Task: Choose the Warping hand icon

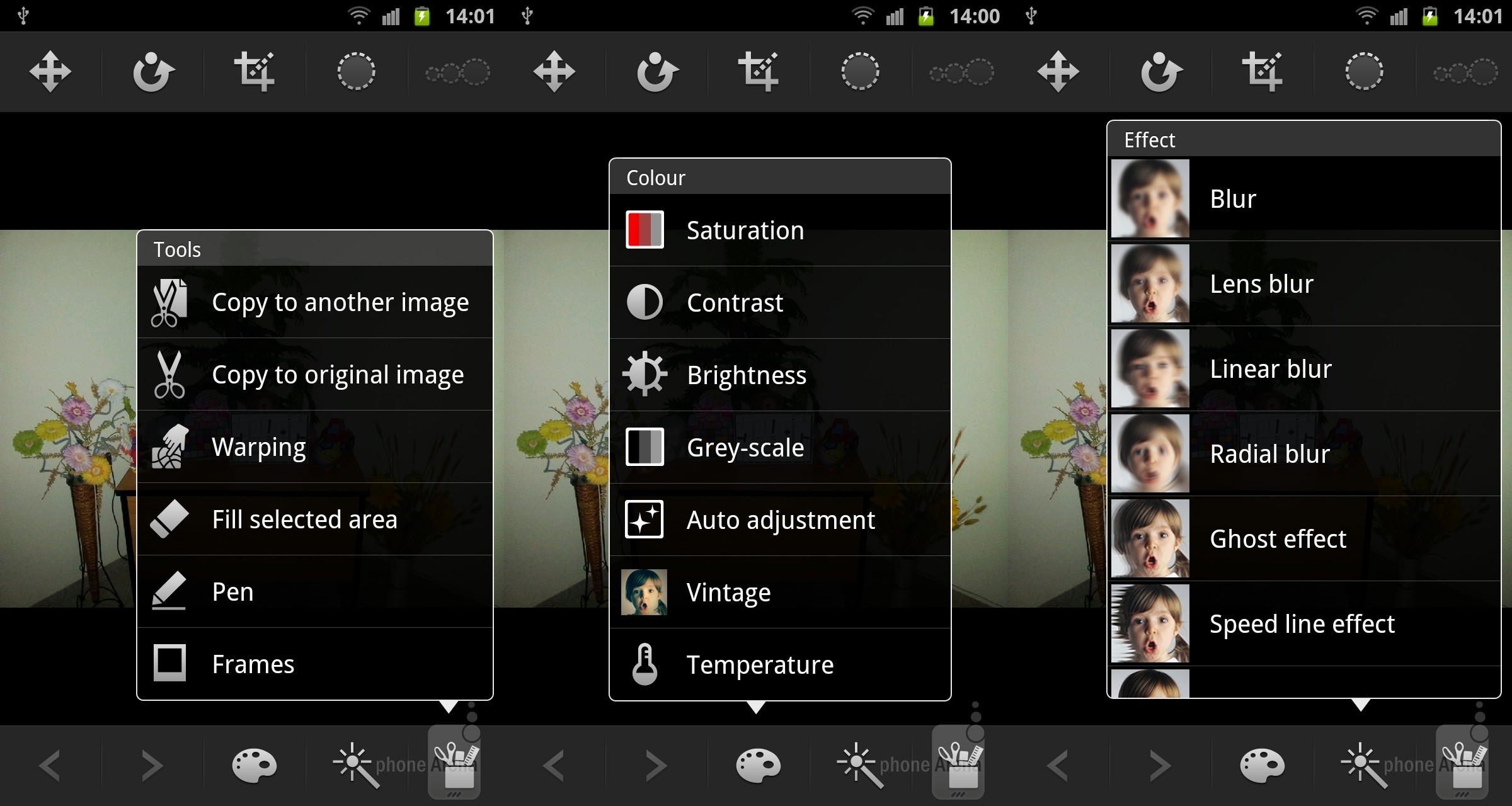Action: pos(169,447)
